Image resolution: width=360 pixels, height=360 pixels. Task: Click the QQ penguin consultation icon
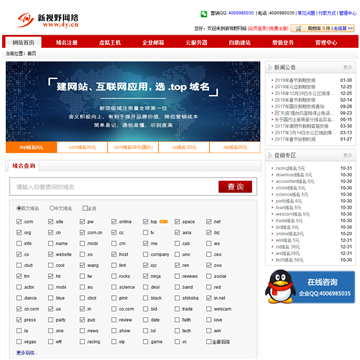281,287
